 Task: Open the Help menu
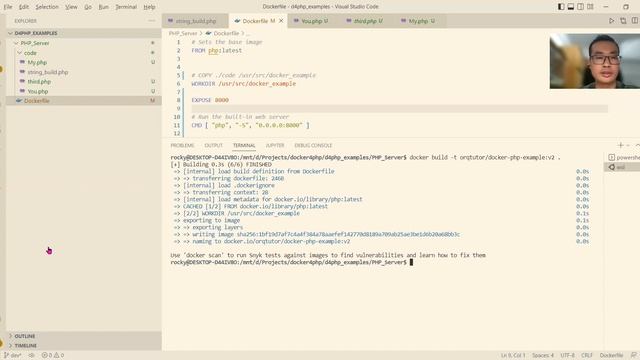149,7
